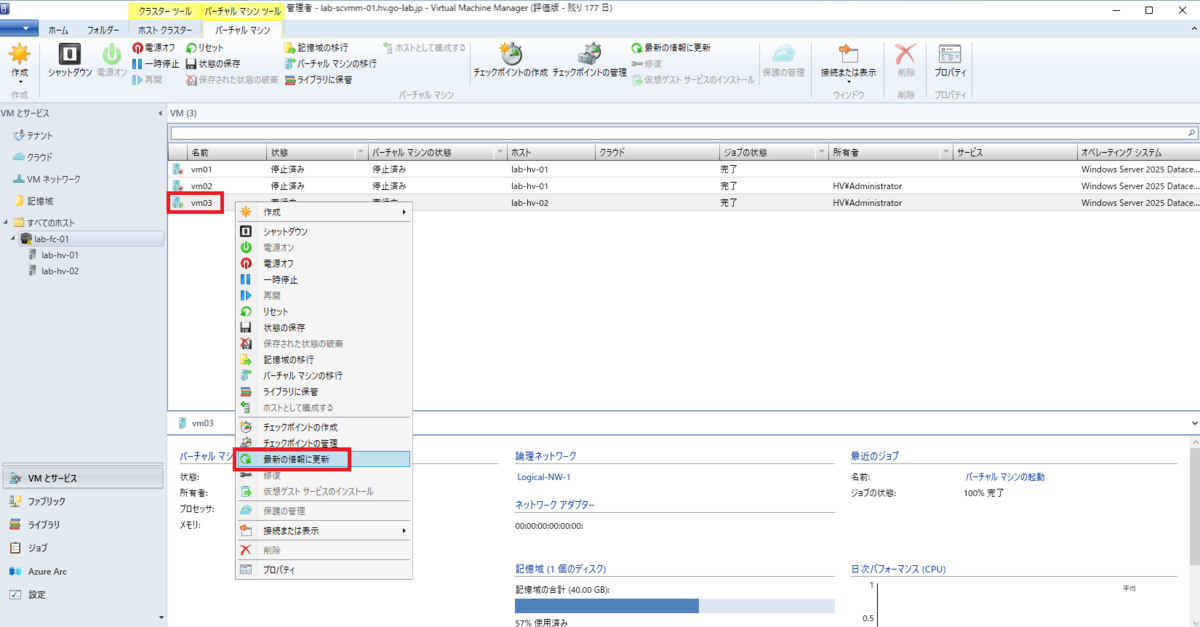Choose リセット in context menu

coord(324,311)
